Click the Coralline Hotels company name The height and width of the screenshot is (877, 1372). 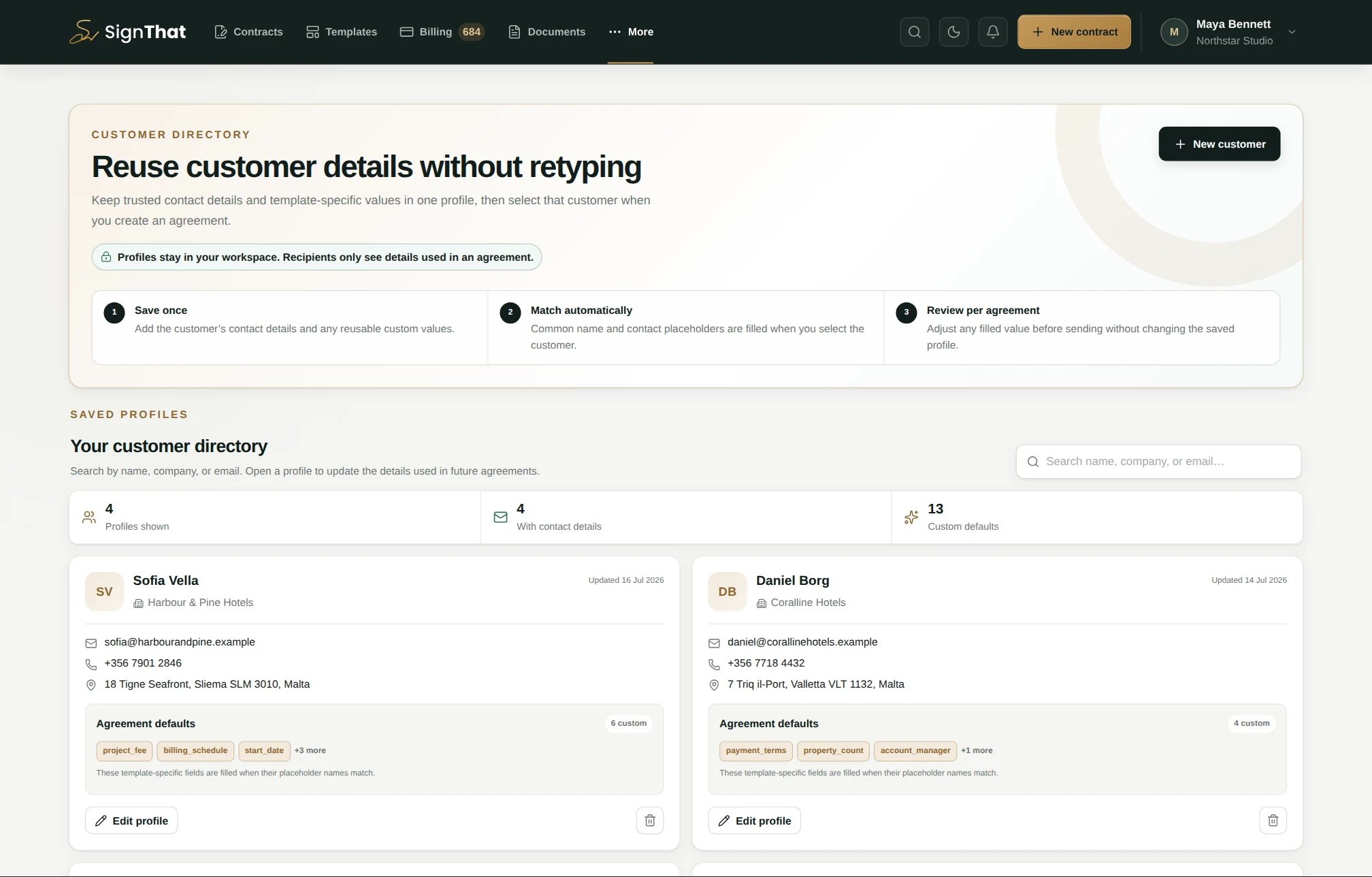[x=808, y=603]
